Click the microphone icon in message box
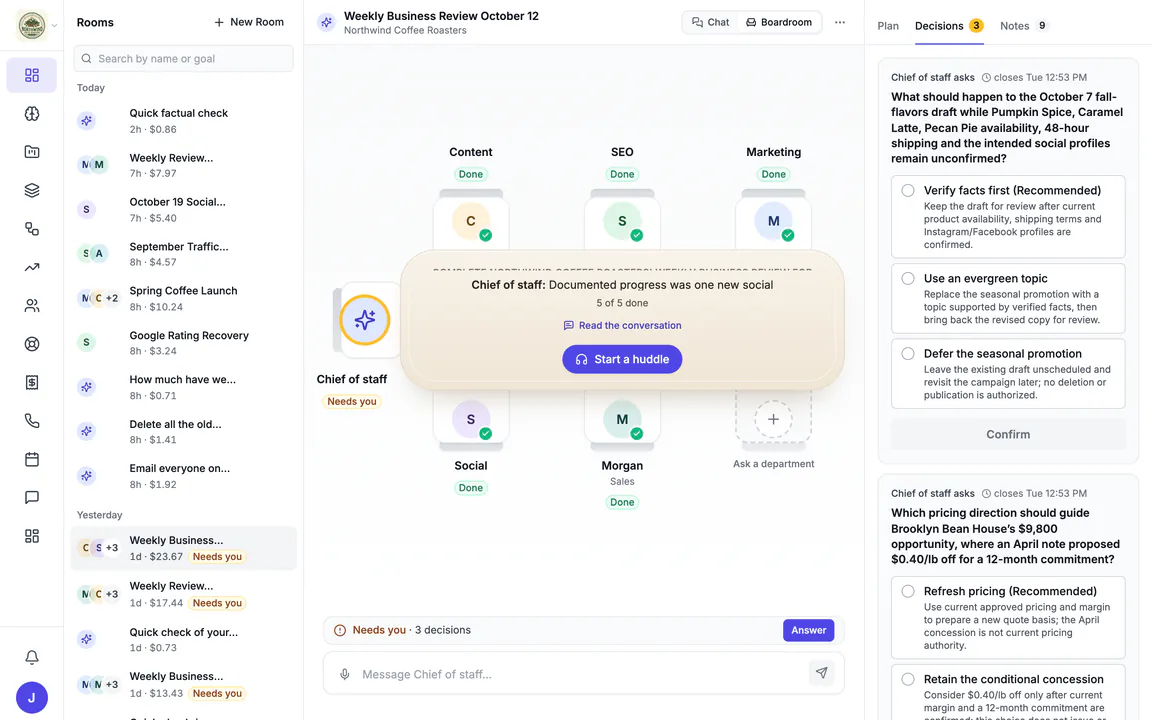The height and width of the screenshot is (720, 1152). pos(345,674)
